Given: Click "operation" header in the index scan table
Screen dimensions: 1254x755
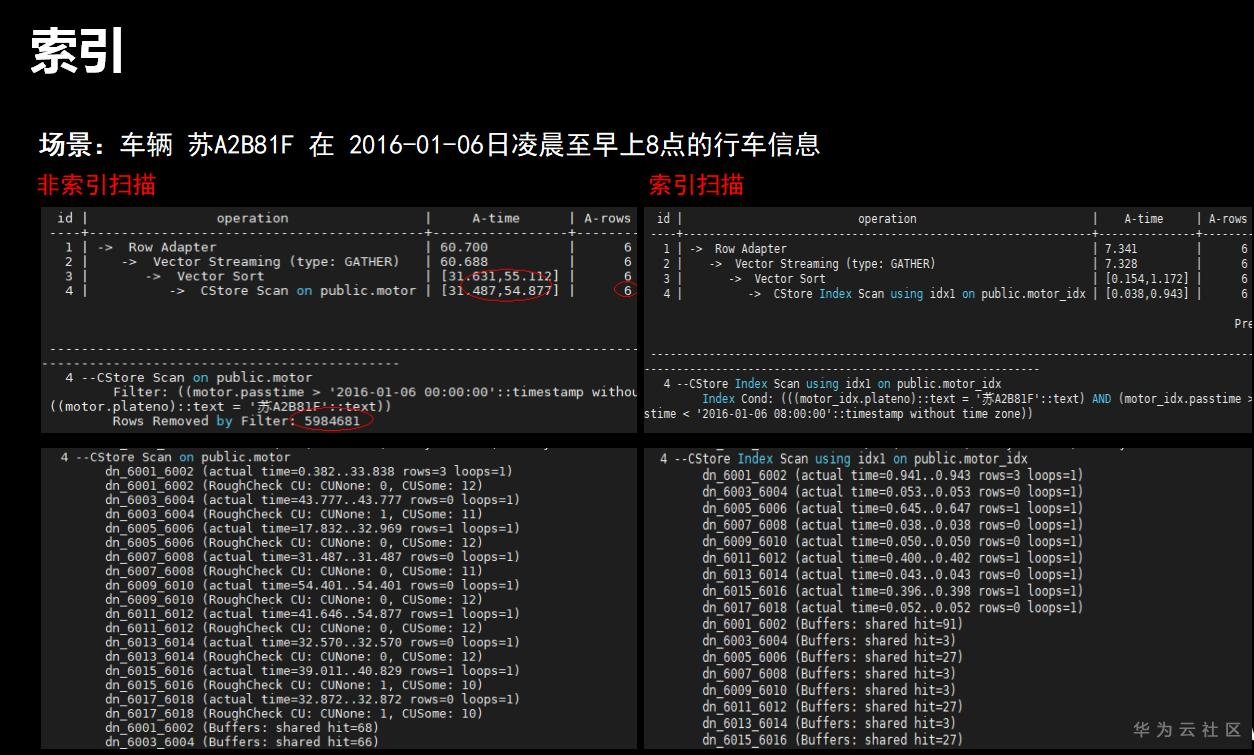Looking at the screenshot, I should [x=887, y=219].
